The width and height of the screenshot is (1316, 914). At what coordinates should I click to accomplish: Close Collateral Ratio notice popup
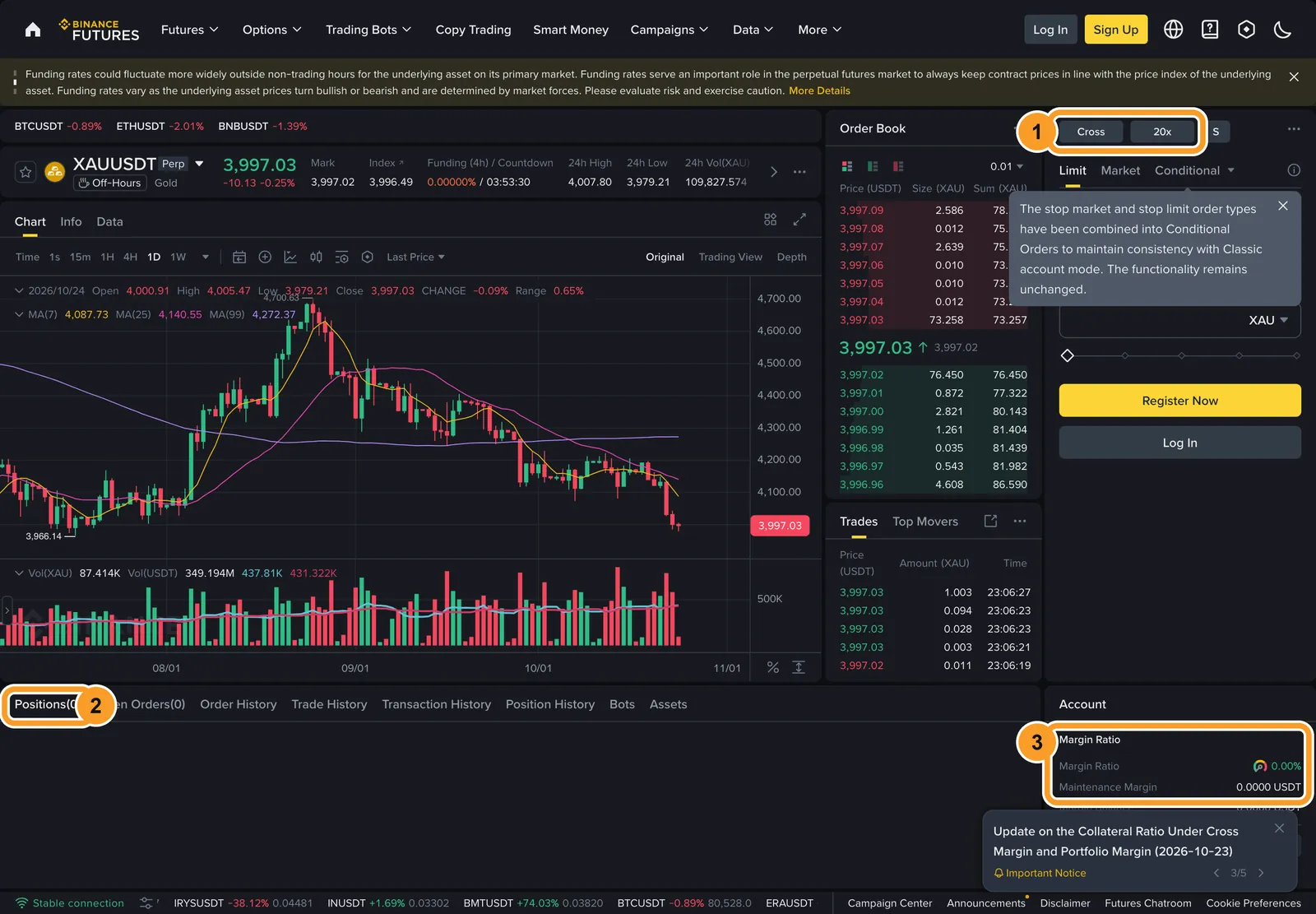click(x=1279, y=828)
